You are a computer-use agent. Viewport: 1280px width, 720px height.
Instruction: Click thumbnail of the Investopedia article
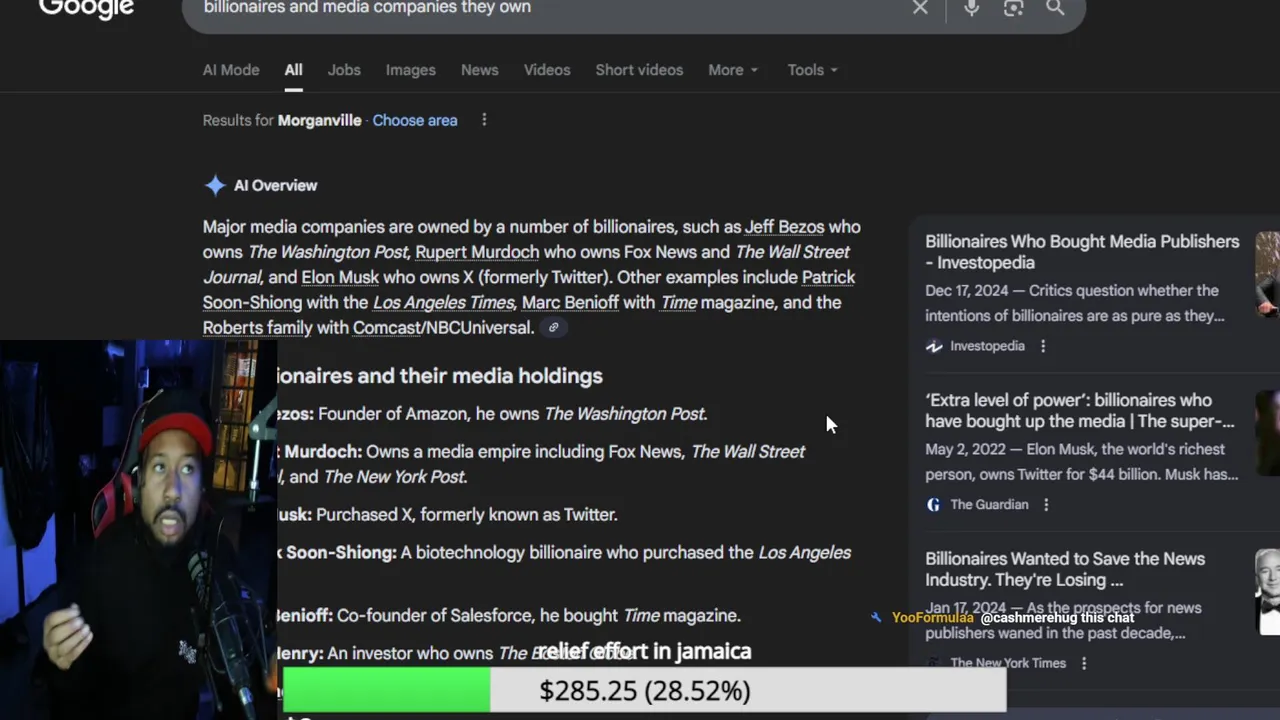click(x=1268, y=274)
